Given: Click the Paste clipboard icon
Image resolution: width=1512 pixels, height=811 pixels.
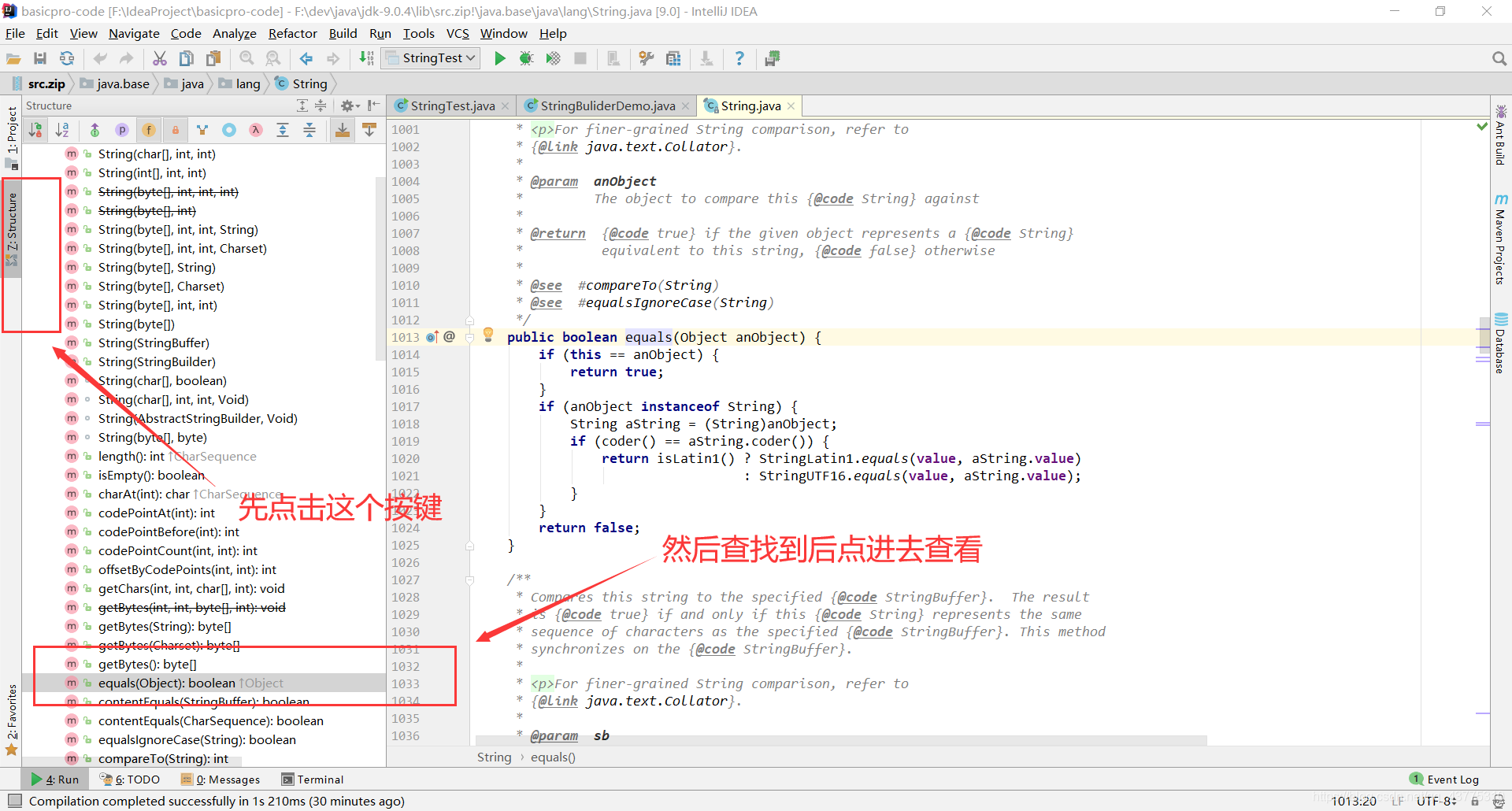Looking at the screenshot, I should (x=213, y=58).
